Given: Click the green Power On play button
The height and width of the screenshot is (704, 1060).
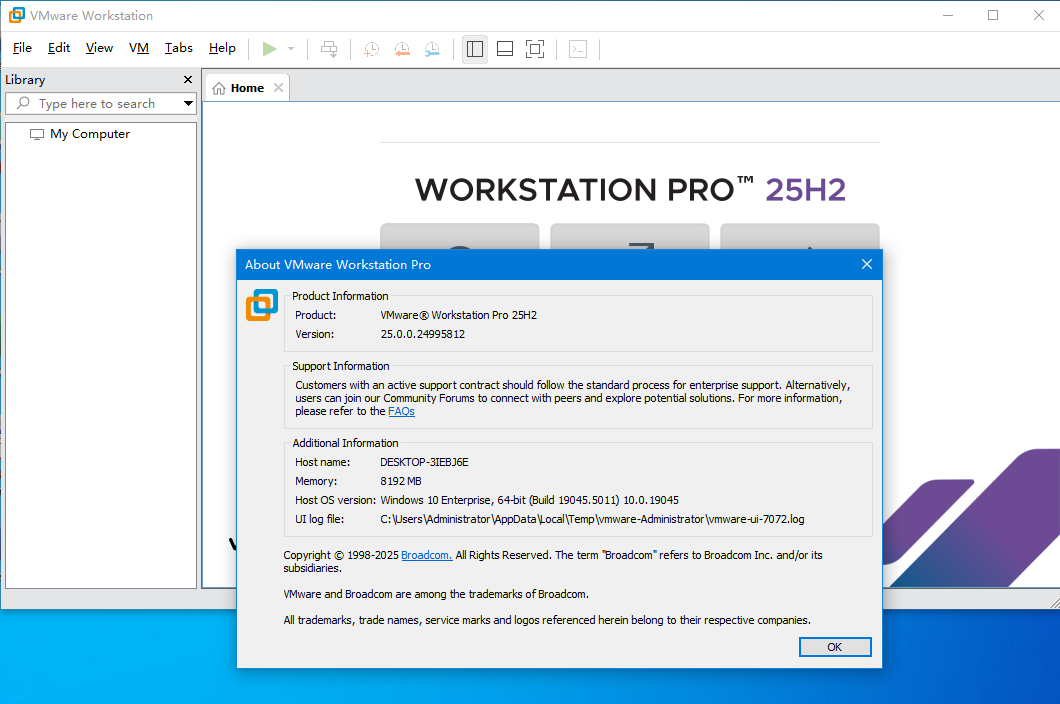Looking at the screenshot, I should coord(269,48).
